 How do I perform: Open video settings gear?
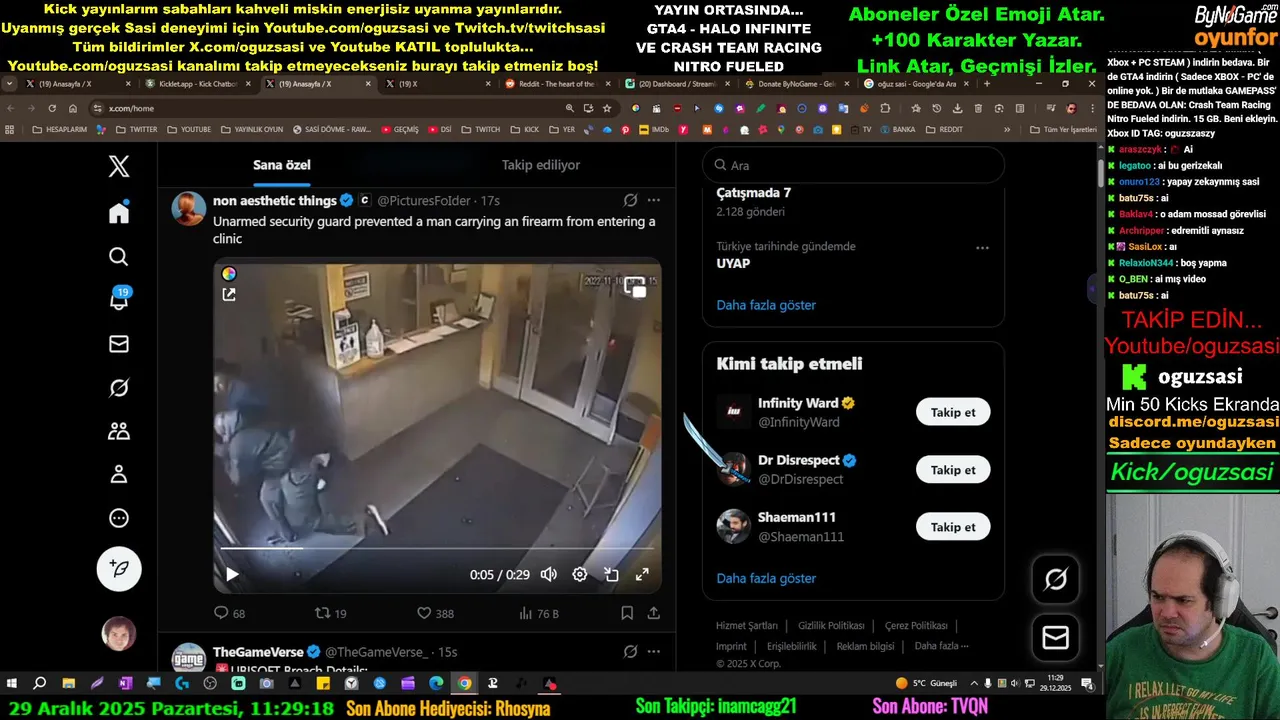pos(579,574)
